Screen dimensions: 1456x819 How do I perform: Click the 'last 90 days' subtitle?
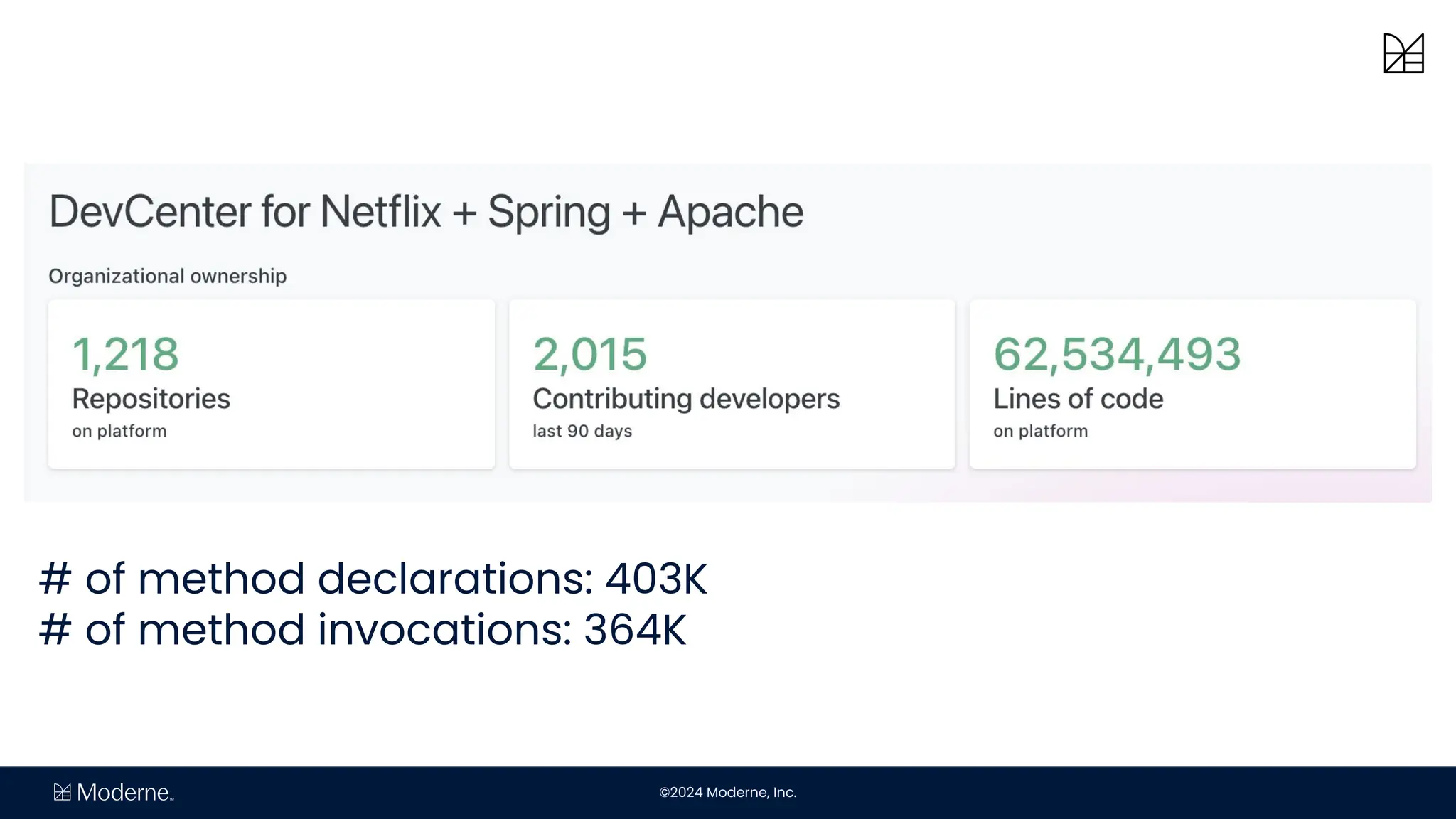[x=582, y=431]
